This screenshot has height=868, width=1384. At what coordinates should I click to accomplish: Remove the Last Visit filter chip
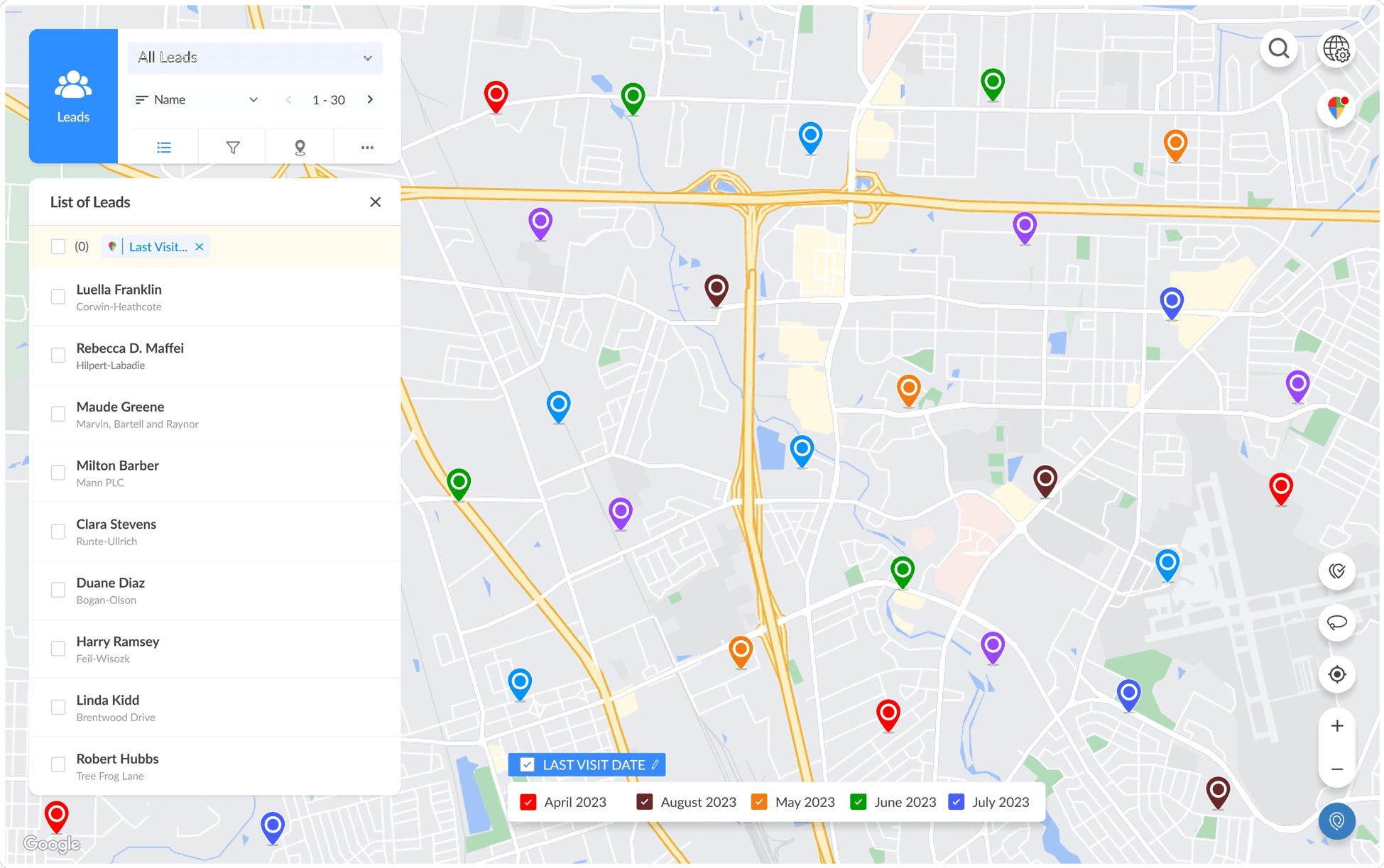200,247
